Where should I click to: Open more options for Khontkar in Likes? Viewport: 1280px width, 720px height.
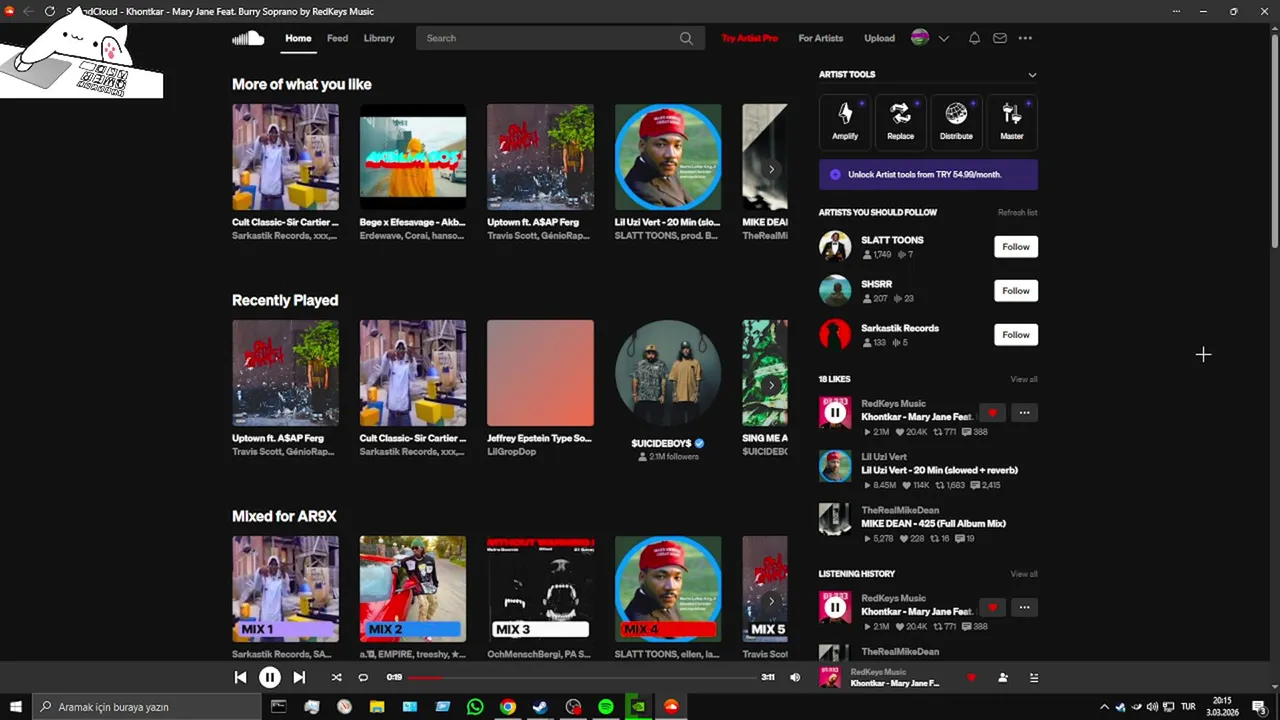pyautogui.click(x=1024, y=412)
